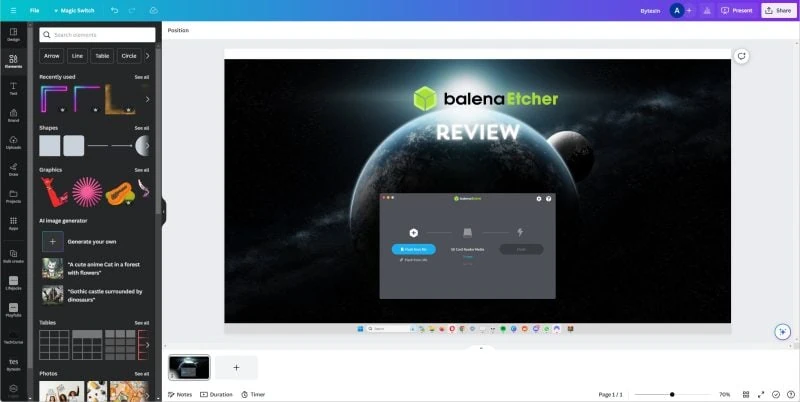
Task: Insert the first neon corner frame
Action: click(54, 99)
